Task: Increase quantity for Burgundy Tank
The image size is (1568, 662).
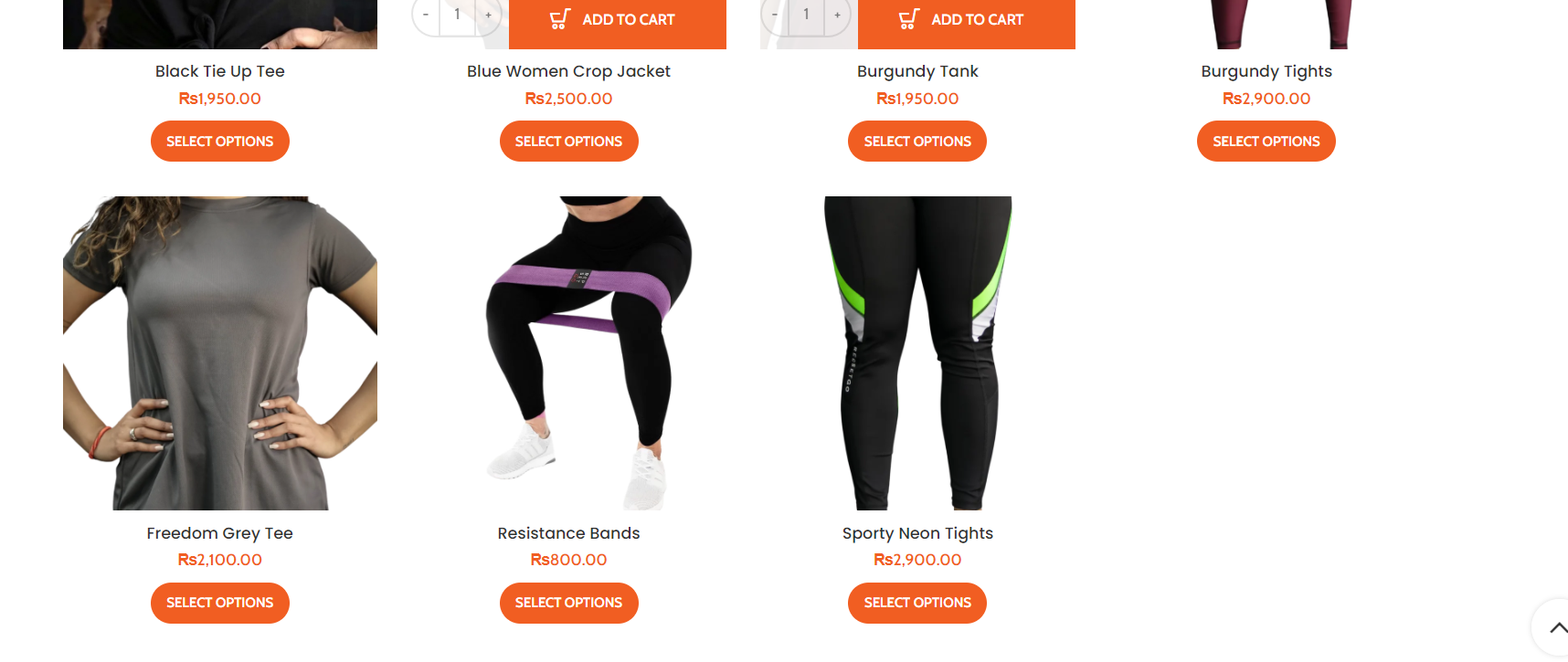Action: tap(838, 15)
